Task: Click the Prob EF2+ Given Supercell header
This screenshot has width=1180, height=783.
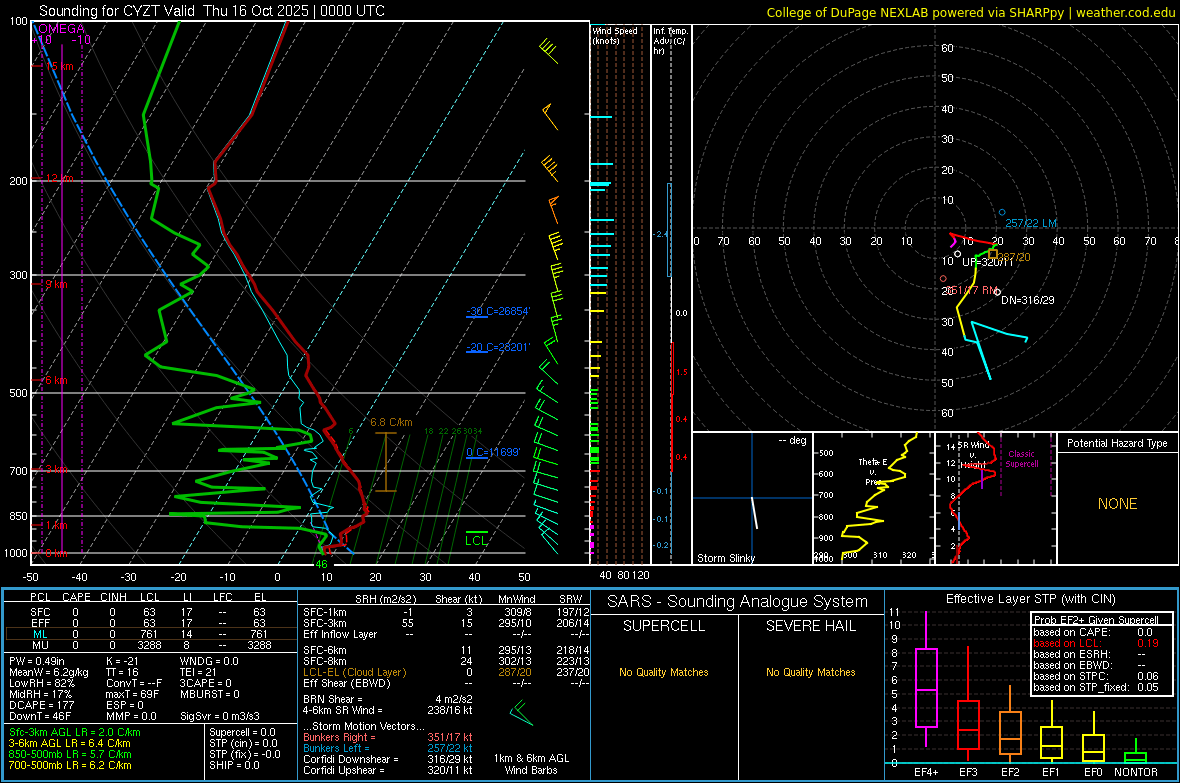Action: [x=1096, y=620]
